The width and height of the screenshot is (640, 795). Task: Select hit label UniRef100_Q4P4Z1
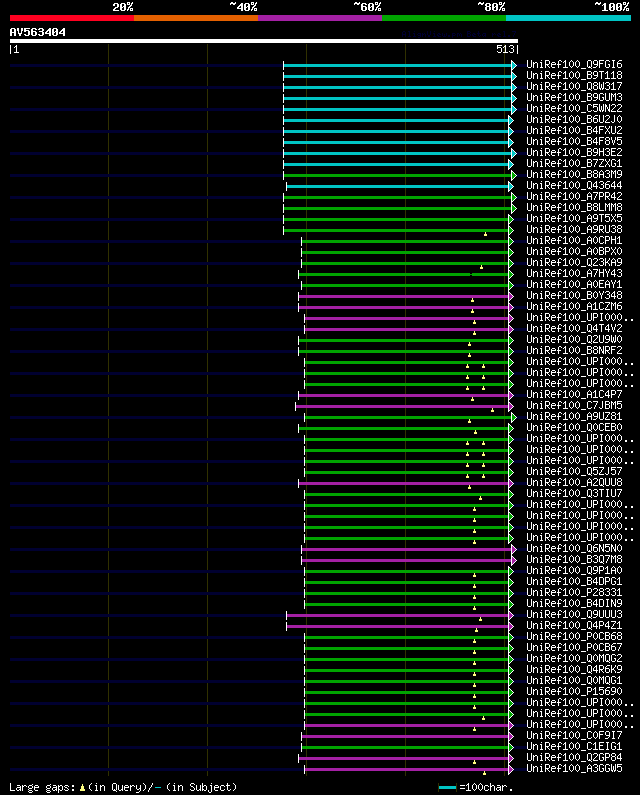click(574, 626)
